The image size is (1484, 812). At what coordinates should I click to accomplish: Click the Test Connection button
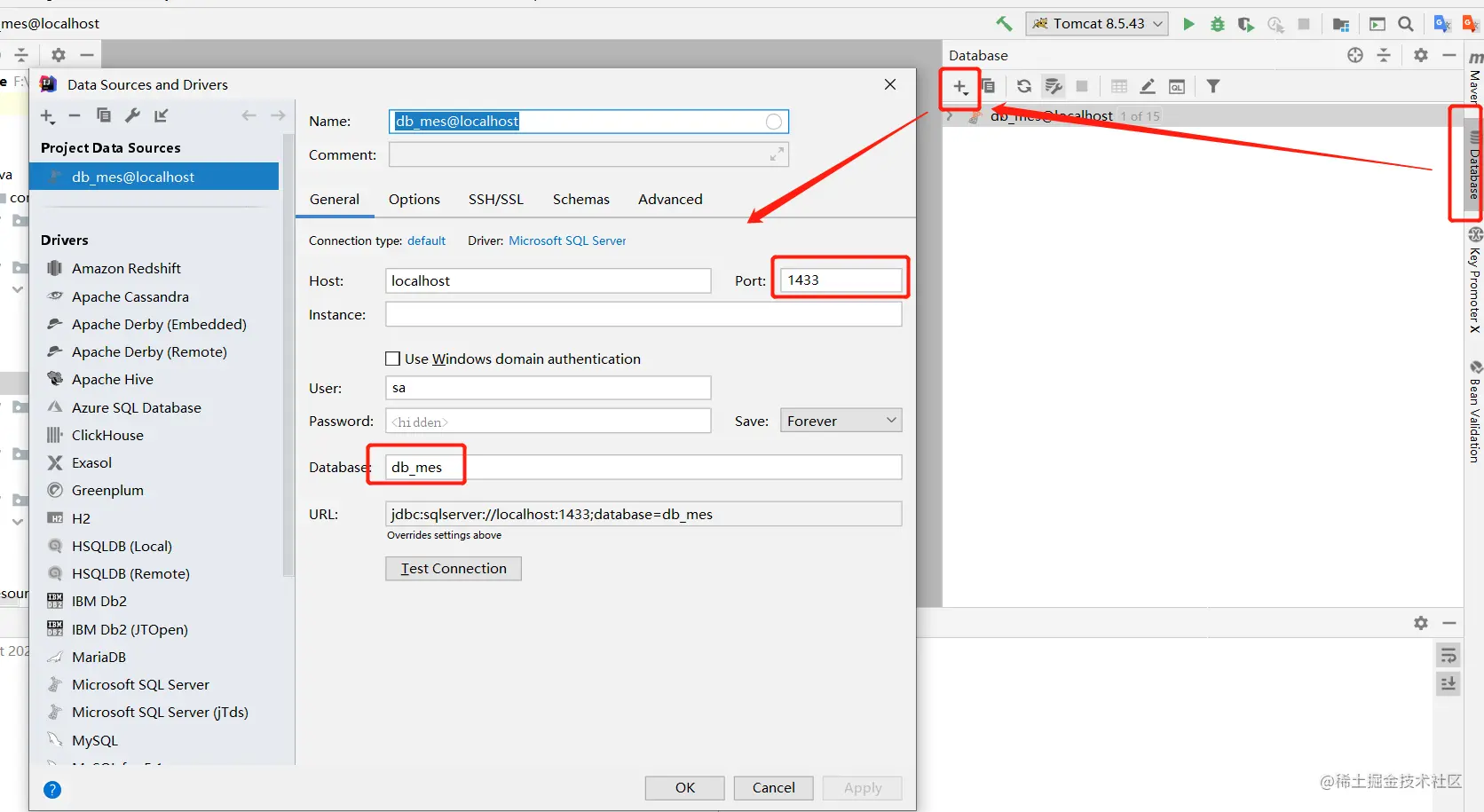tap(454, 569)
